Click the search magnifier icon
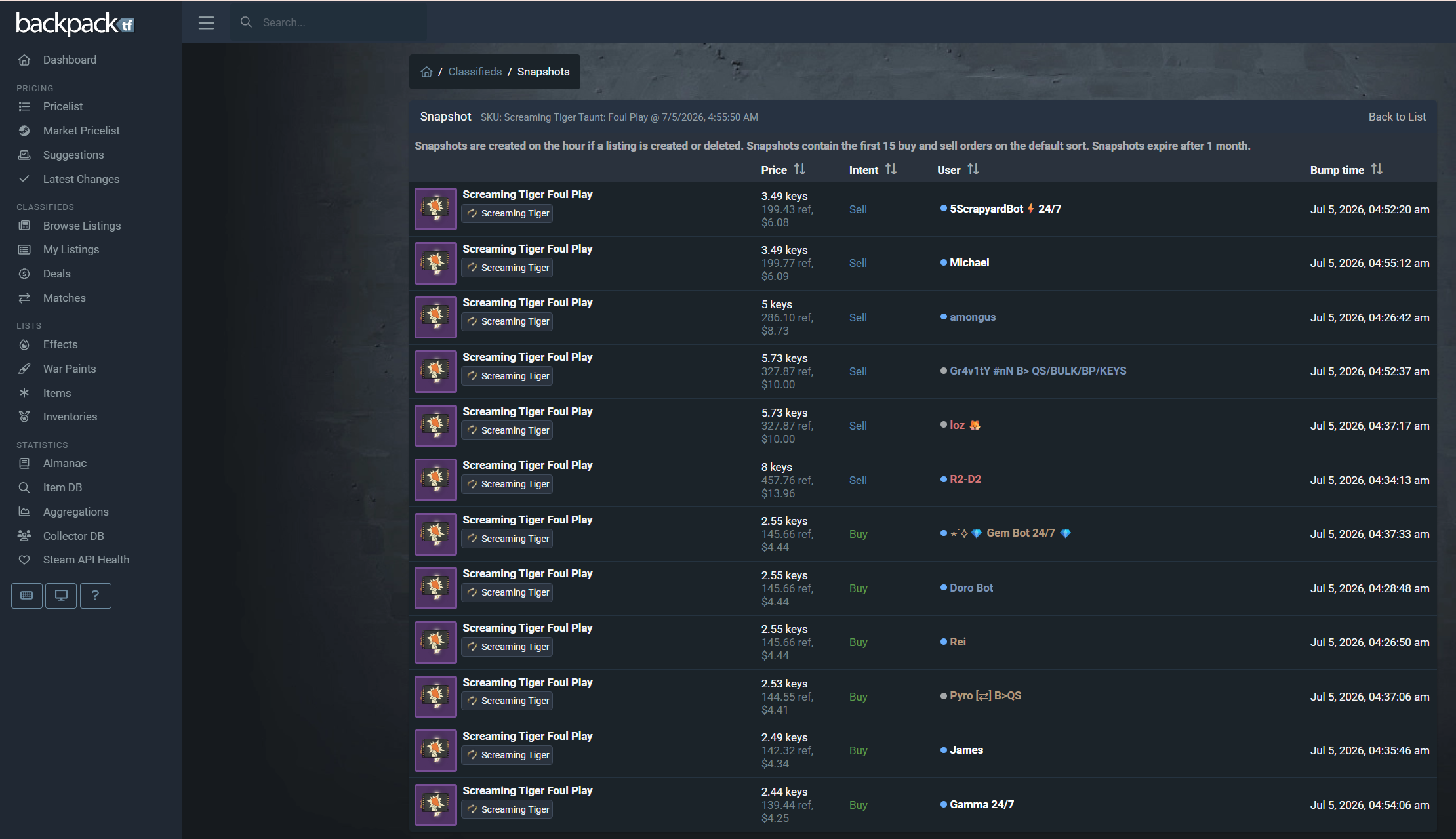 246,22
